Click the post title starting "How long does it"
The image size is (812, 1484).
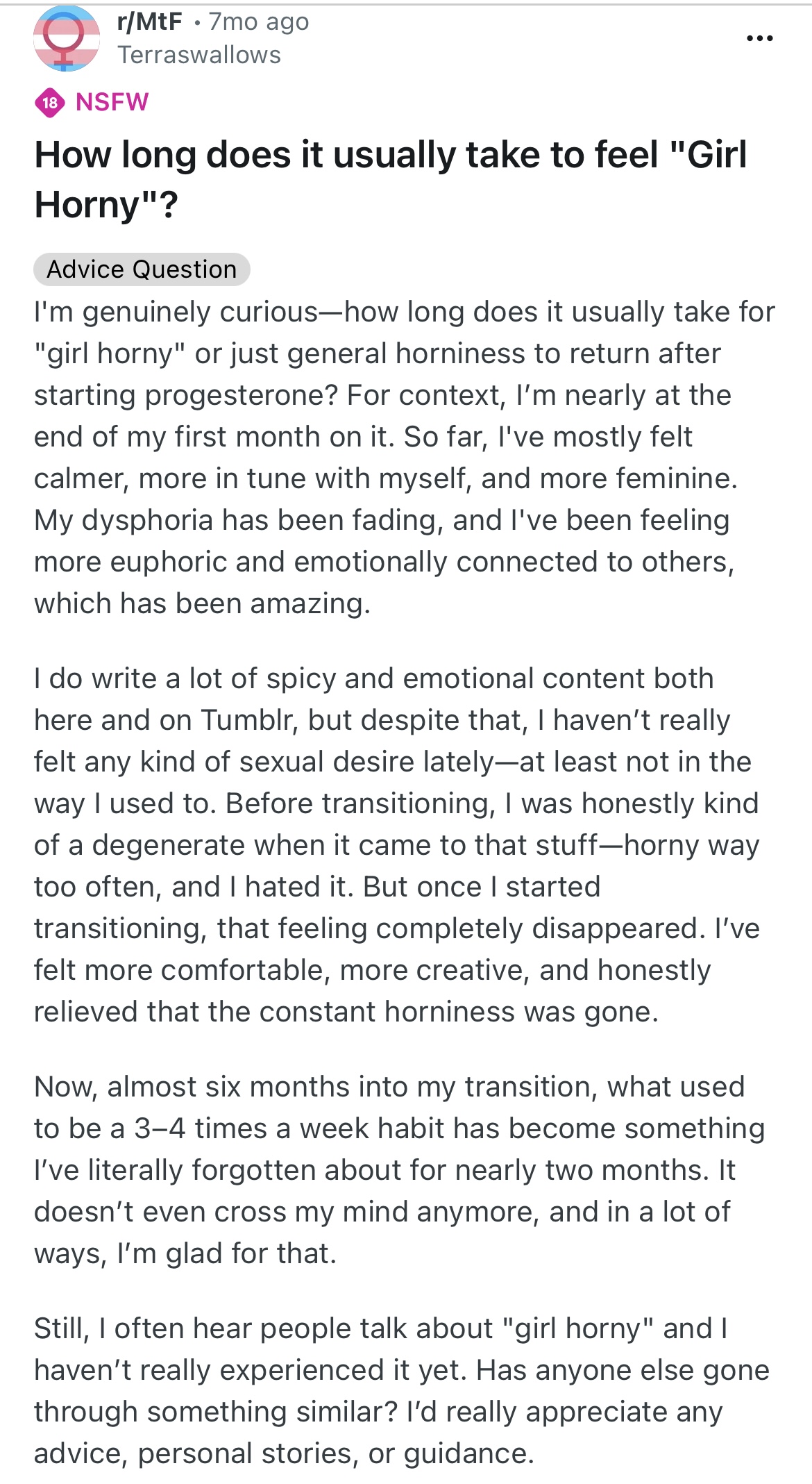[391, 179]
